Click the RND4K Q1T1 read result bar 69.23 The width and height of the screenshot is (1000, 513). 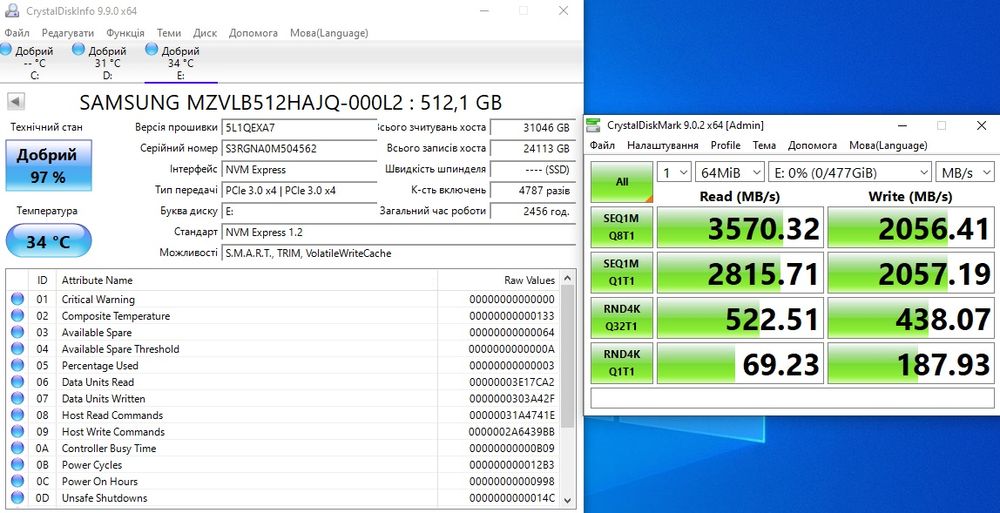pos(740,363)
